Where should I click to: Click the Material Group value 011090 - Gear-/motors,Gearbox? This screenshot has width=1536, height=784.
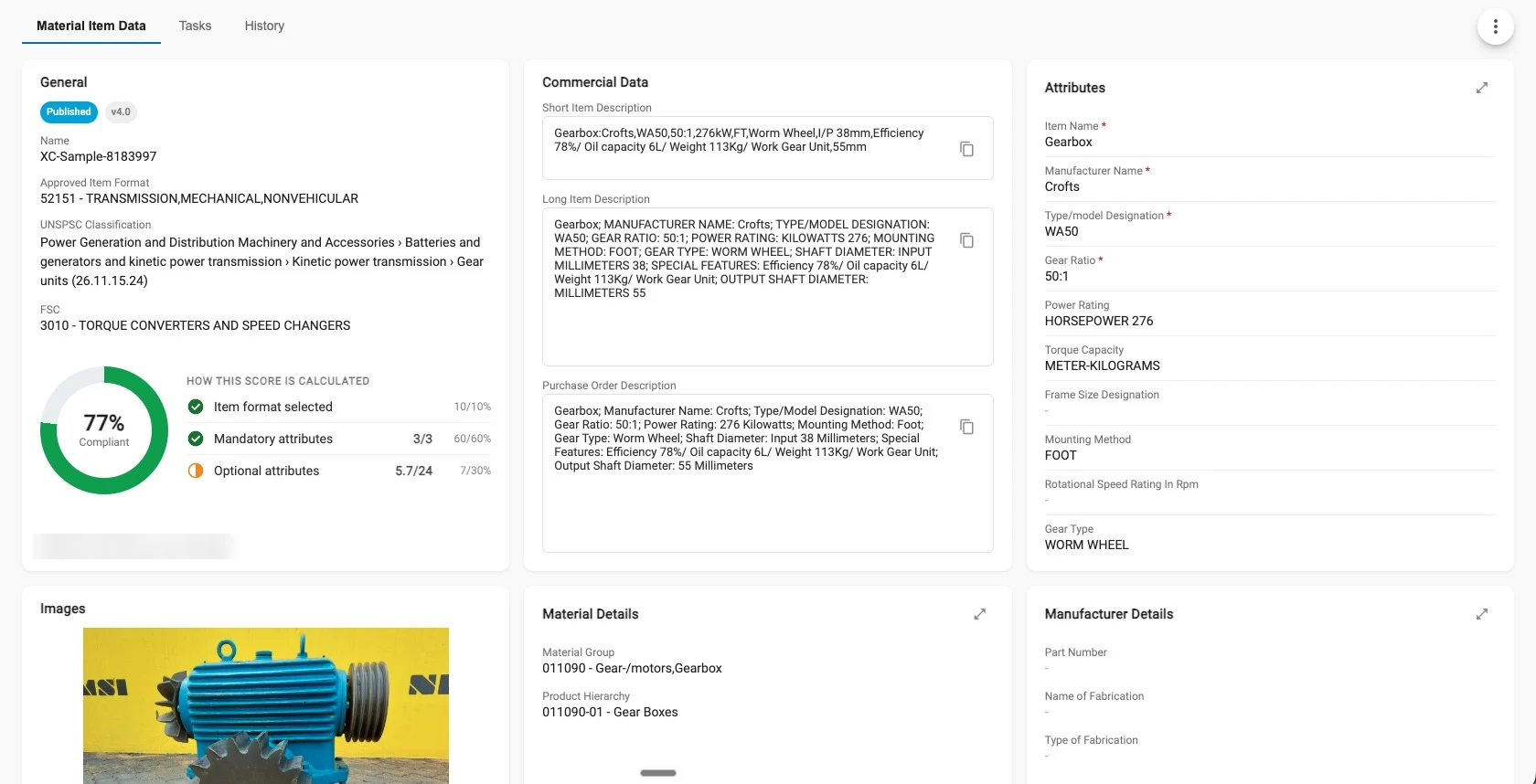[633, 668]
